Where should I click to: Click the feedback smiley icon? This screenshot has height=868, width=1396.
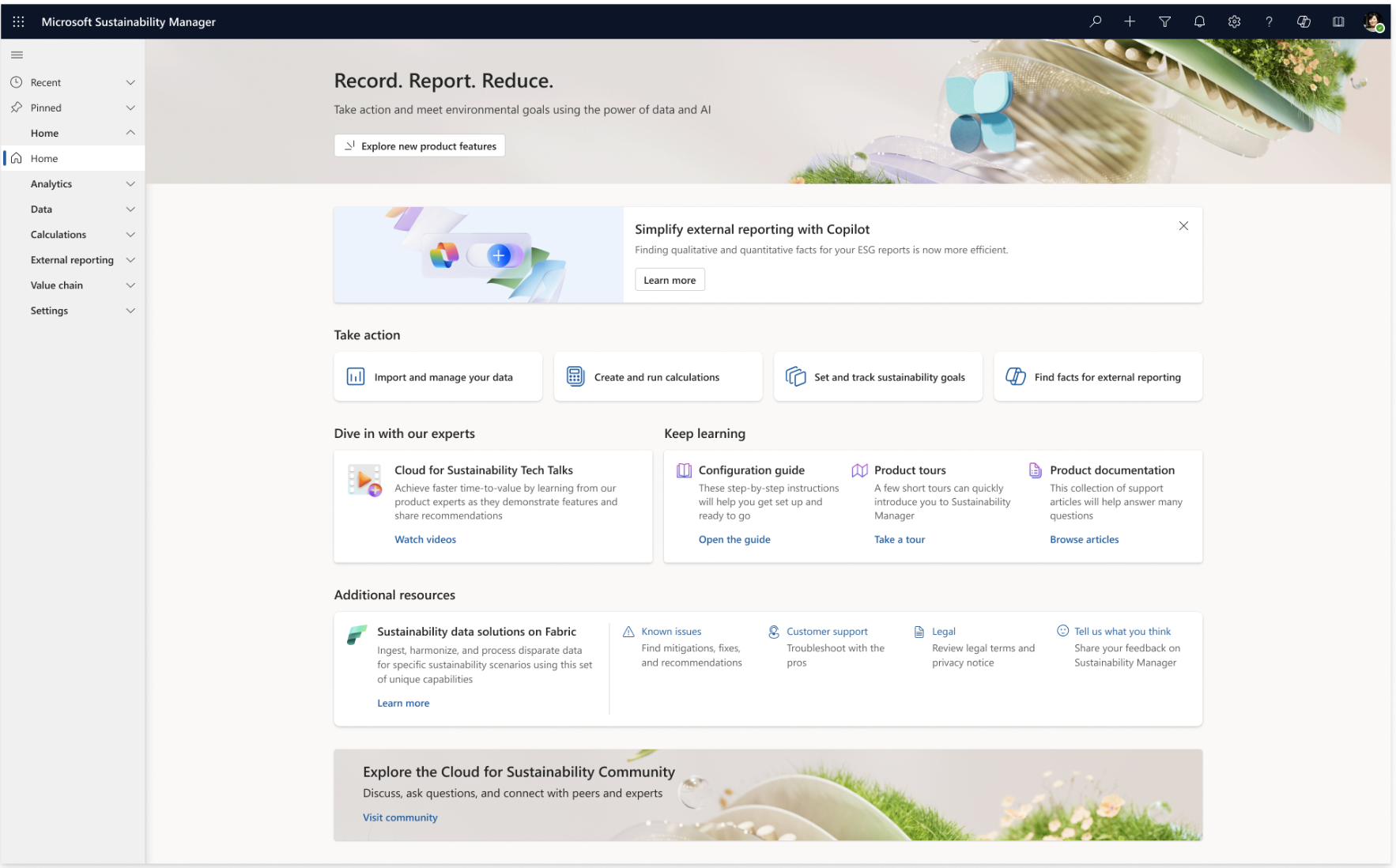tap(1062, 631)
